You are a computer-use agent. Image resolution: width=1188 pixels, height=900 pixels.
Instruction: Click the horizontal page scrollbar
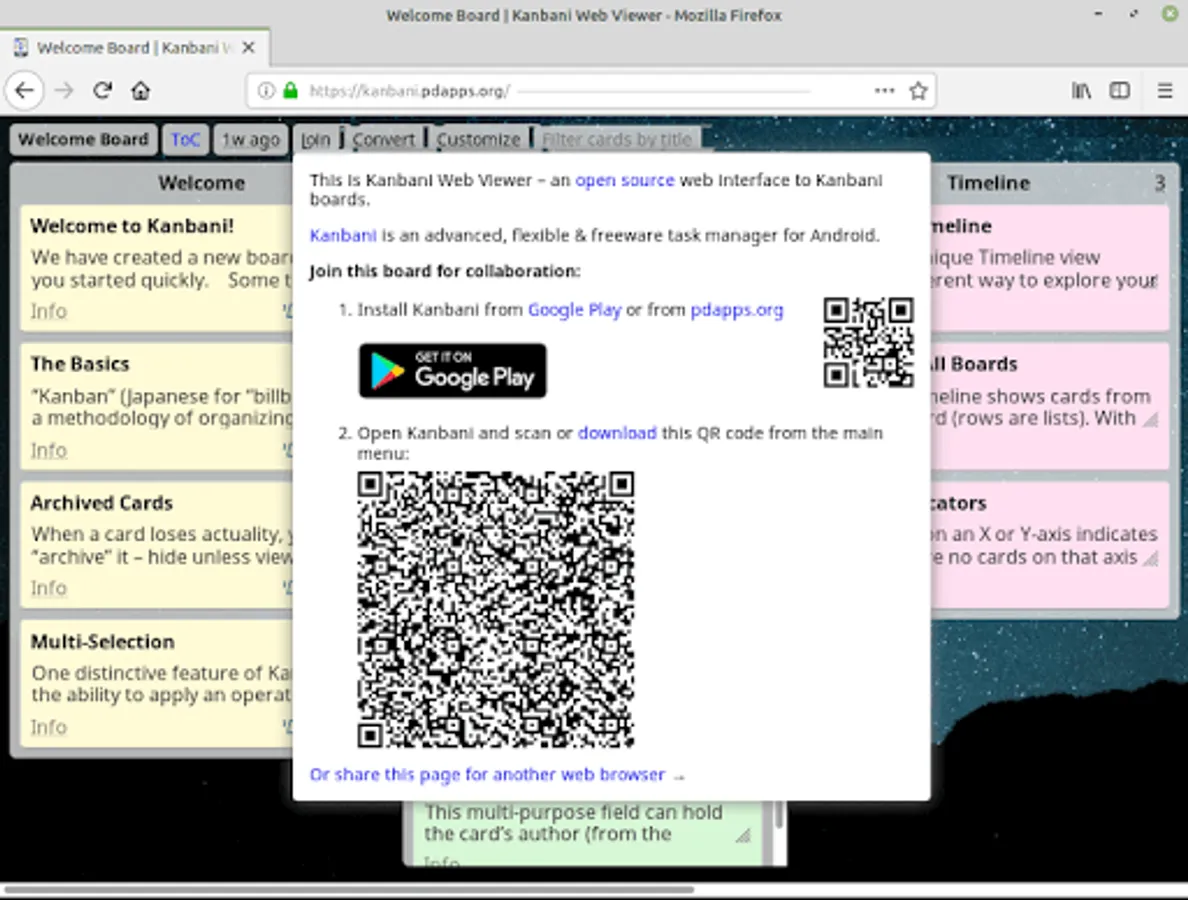tap(349, 889)
